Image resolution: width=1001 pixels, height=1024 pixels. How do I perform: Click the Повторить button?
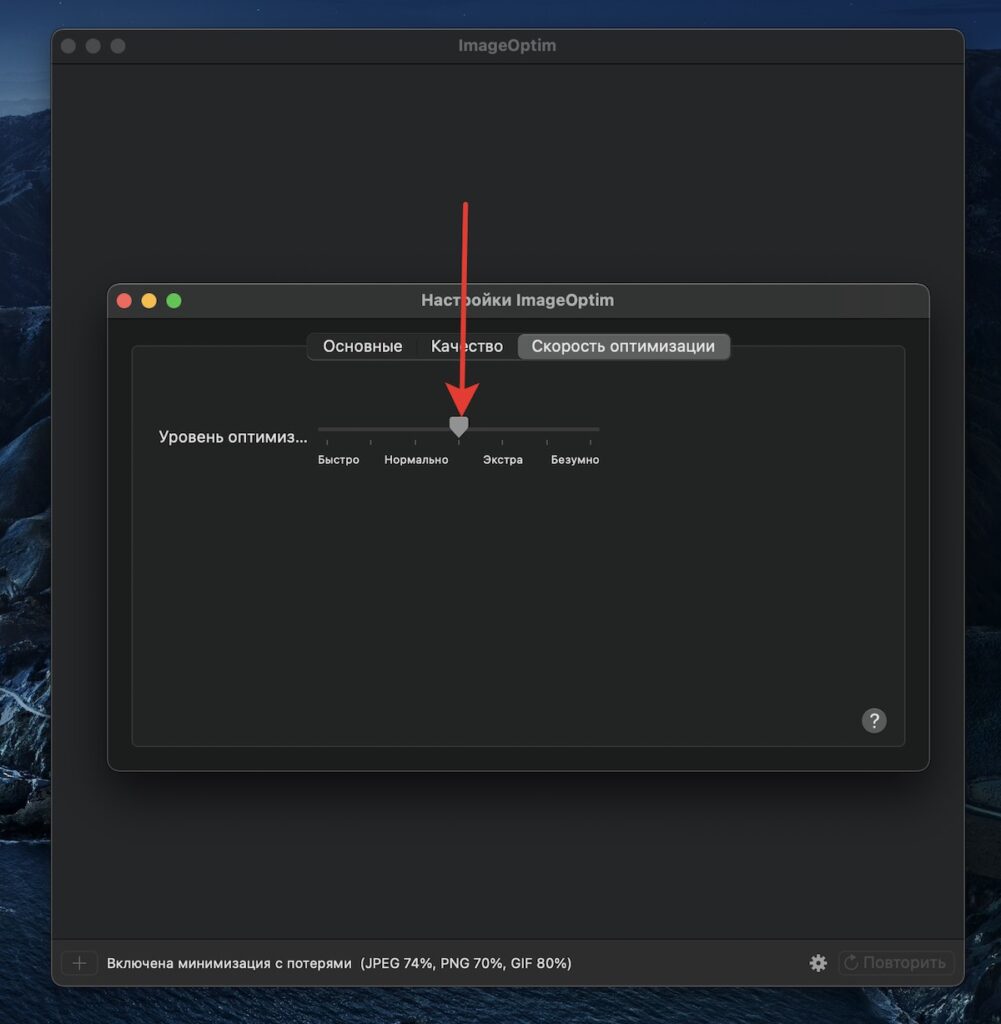click(896, 963)
